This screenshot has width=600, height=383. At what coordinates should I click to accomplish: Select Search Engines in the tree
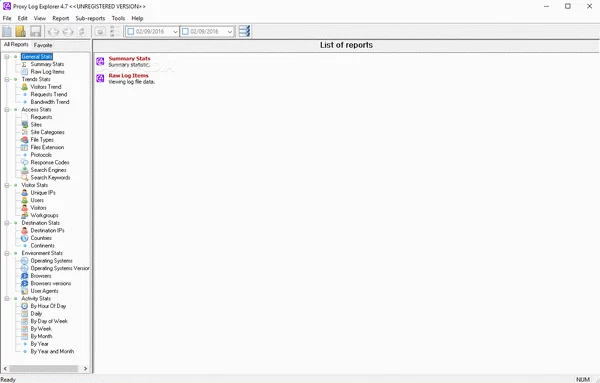[x=49, y=170]
